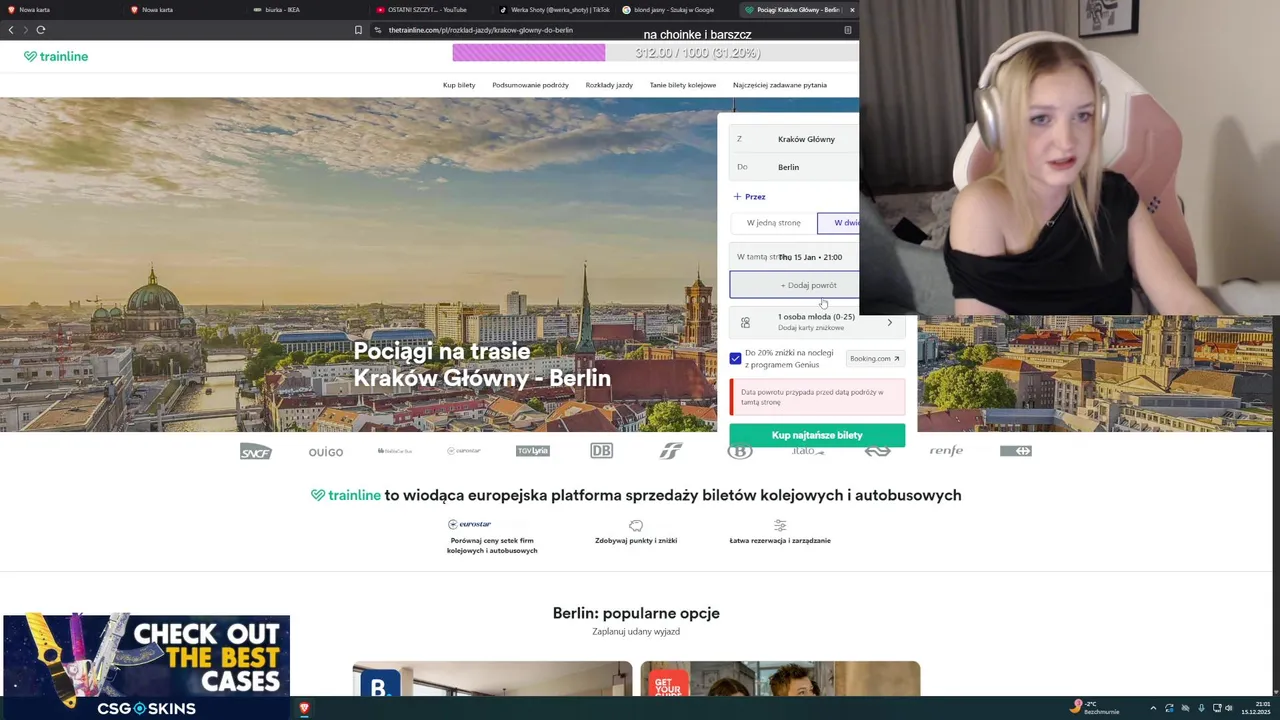This screenshot has width=1280, height=720.
Task: Click the browser address bar URL
Action: [480, 30]
